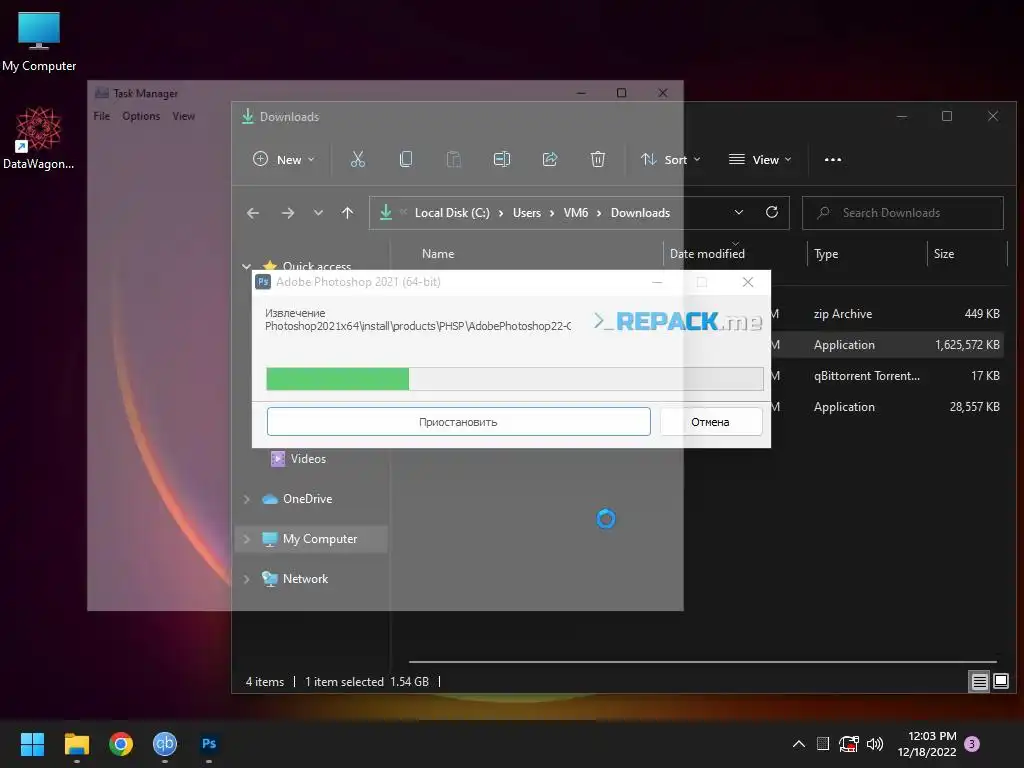1024x768 pixels.
Task: Show hidden tray icons chevron
Action: 799,744
